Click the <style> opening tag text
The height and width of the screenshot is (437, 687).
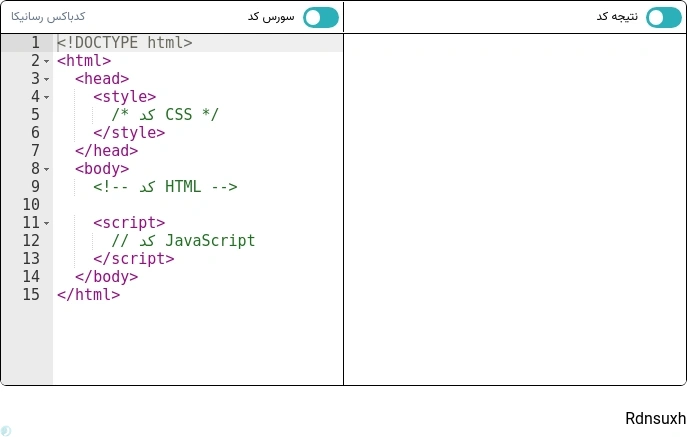coord(124,96)
